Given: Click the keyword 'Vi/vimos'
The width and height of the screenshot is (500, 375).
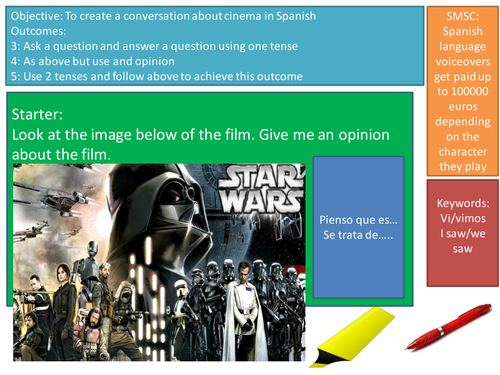Looking at the screenshot, I should tap(463, 218).
